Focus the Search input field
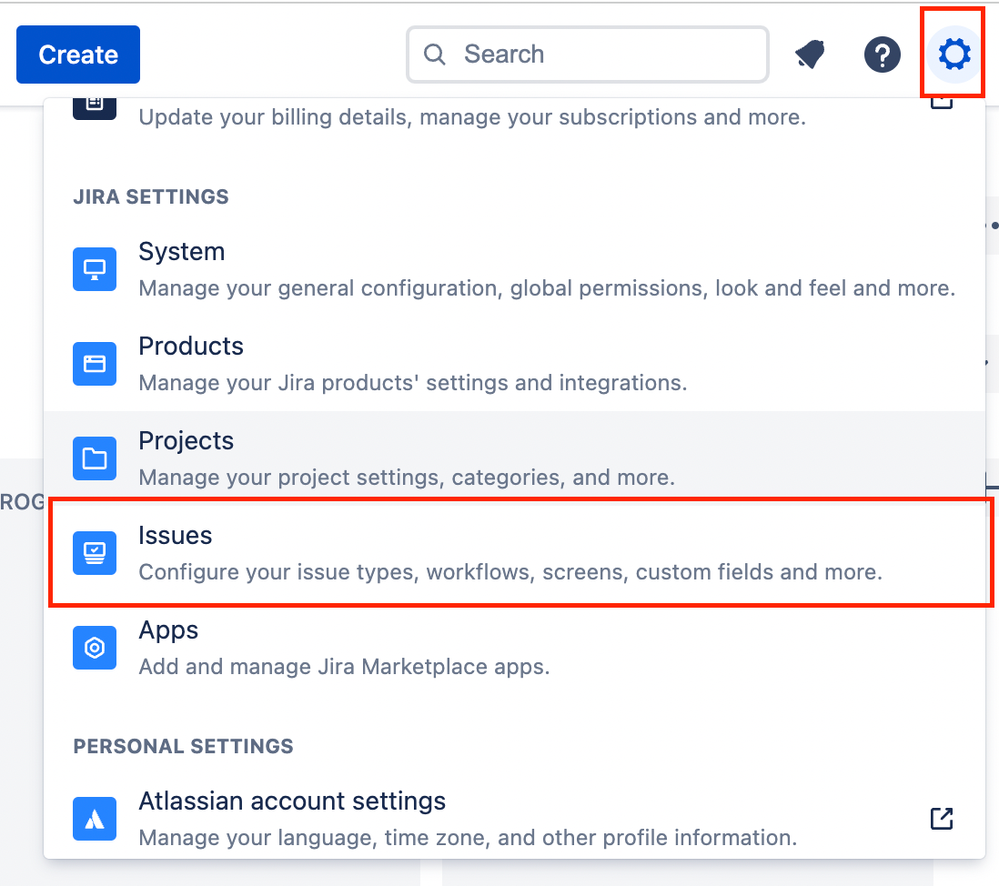Image resolution: width=999 pixels, height=886 pixels. pyautogui.click(x=587, y=54)
